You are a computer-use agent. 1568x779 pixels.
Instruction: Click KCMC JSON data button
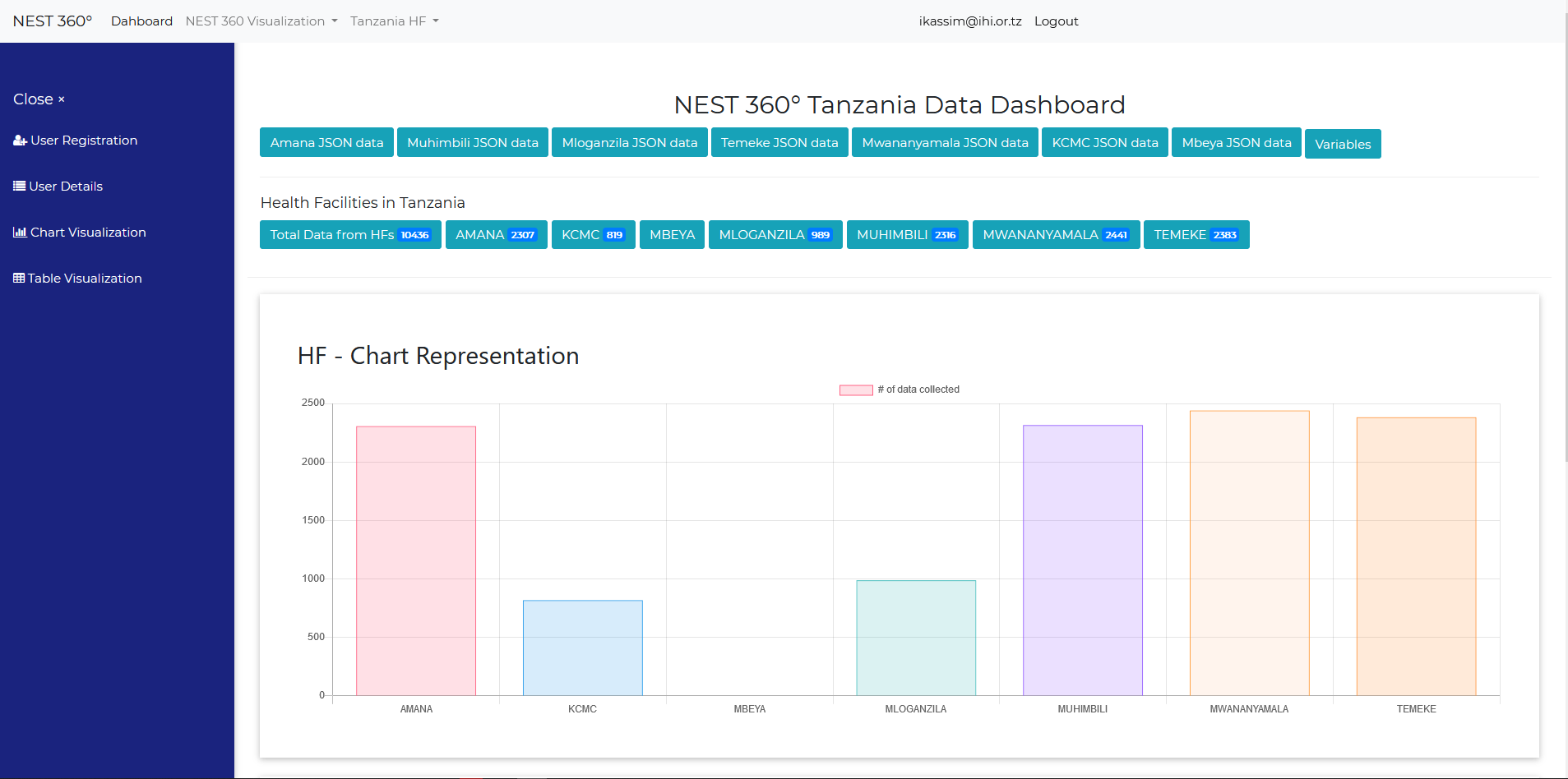click(x=1105, y=143)
